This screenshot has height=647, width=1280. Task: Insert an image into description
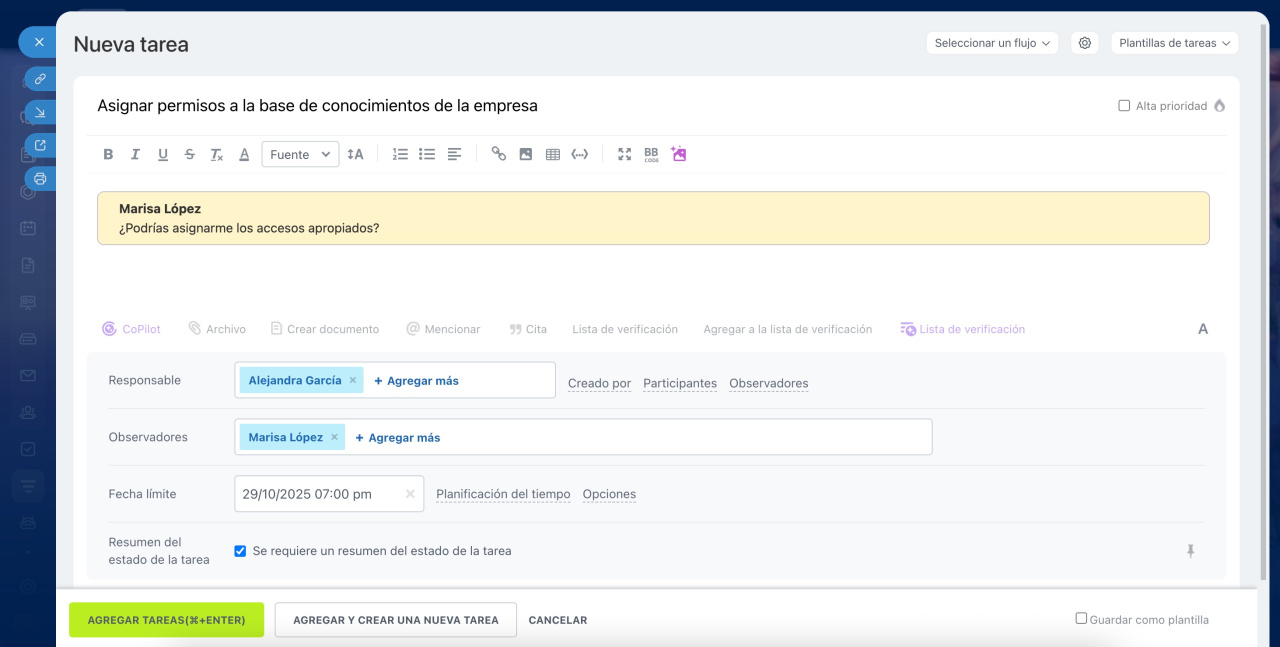click(x=525, y=154)
